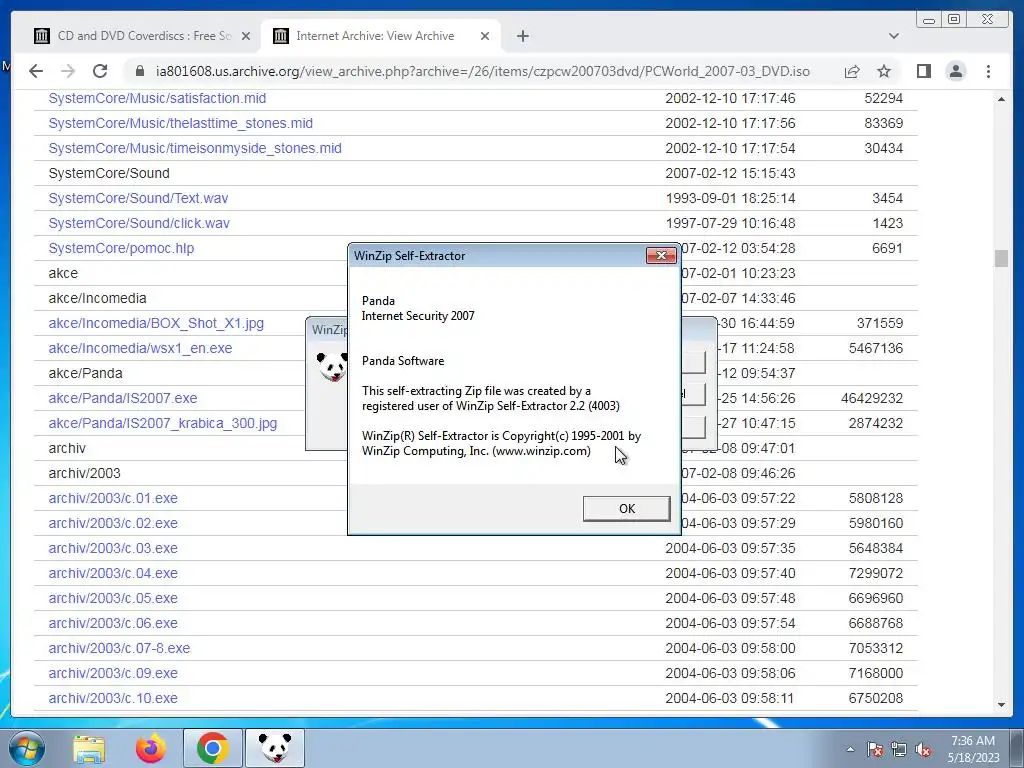Download archiv/2003/c.04.exe link

[x=112, y=573]
